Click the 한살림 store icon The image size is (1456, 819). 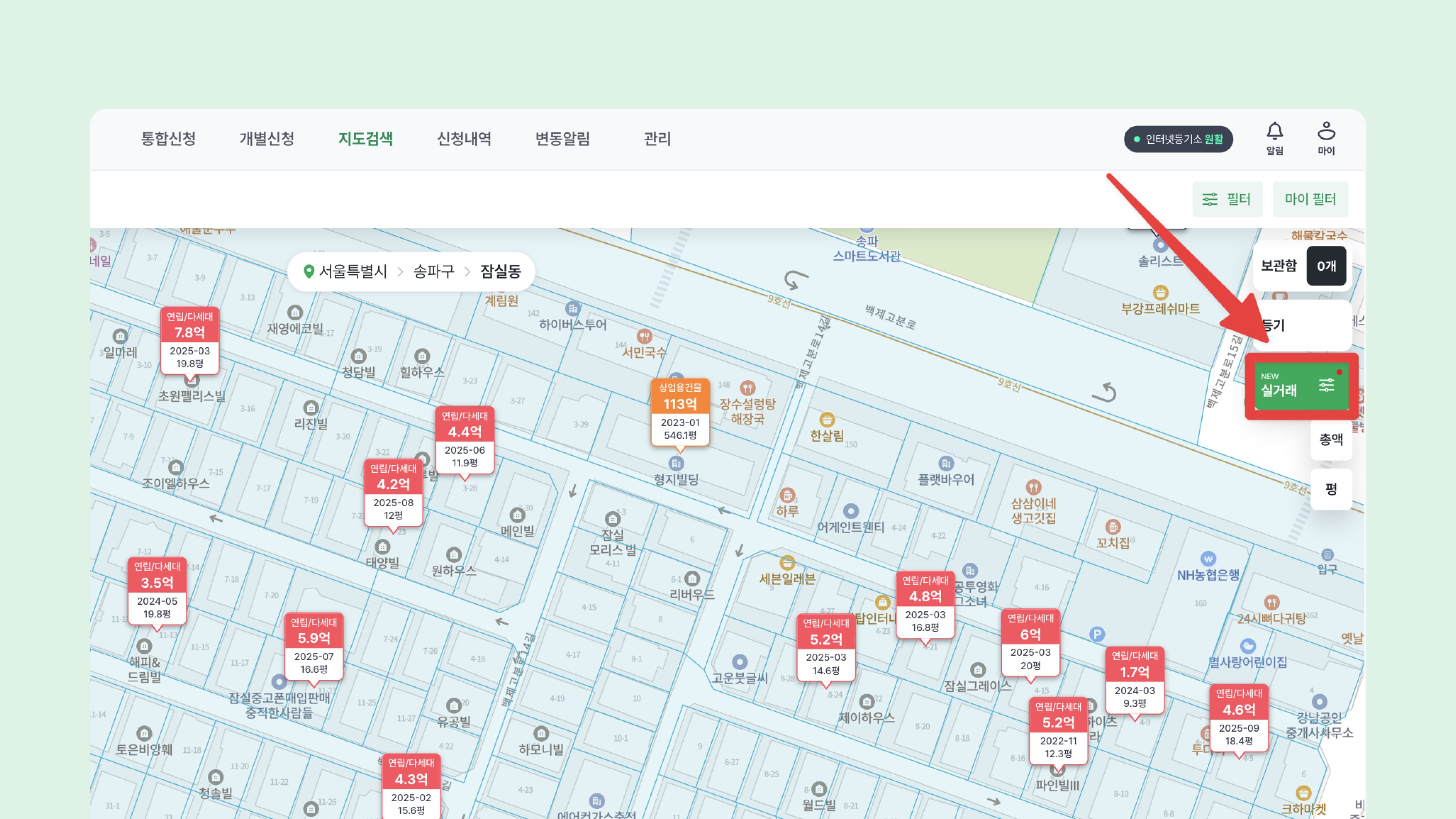pyautogui.click(x=827, y=419)
